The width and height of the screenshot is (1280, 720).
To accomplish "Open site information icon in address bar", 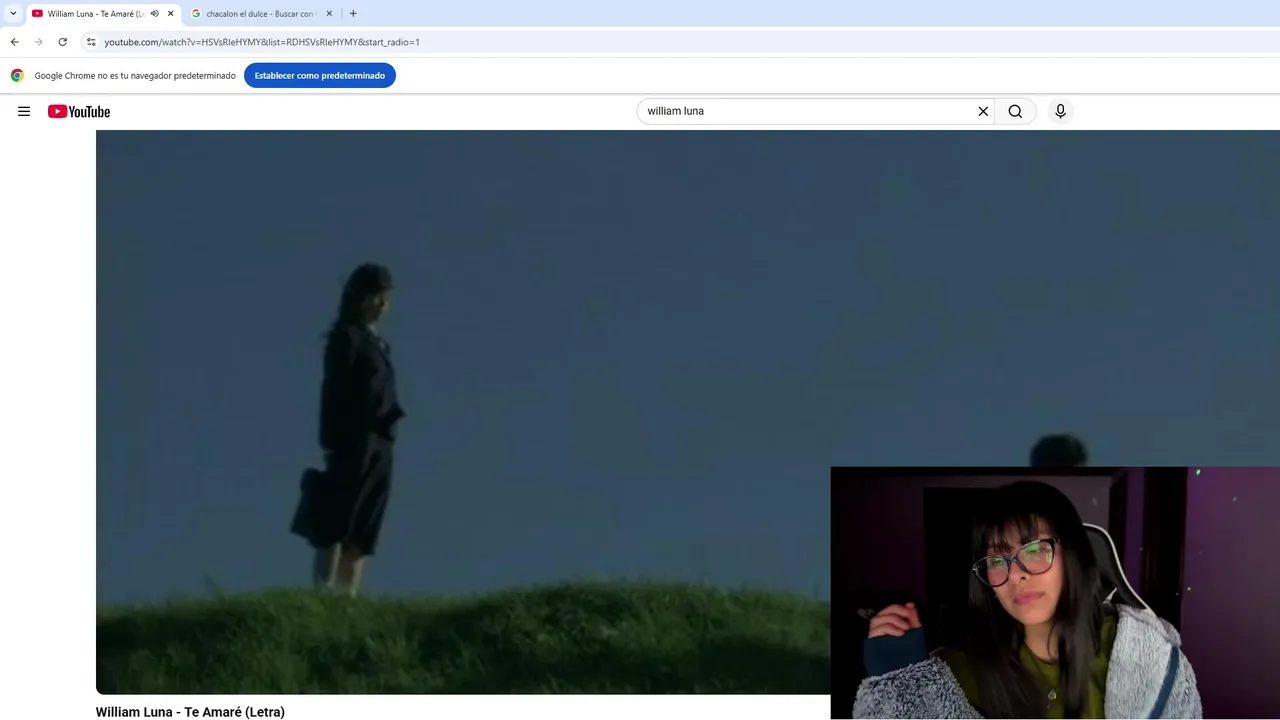I will click(91, 42).
